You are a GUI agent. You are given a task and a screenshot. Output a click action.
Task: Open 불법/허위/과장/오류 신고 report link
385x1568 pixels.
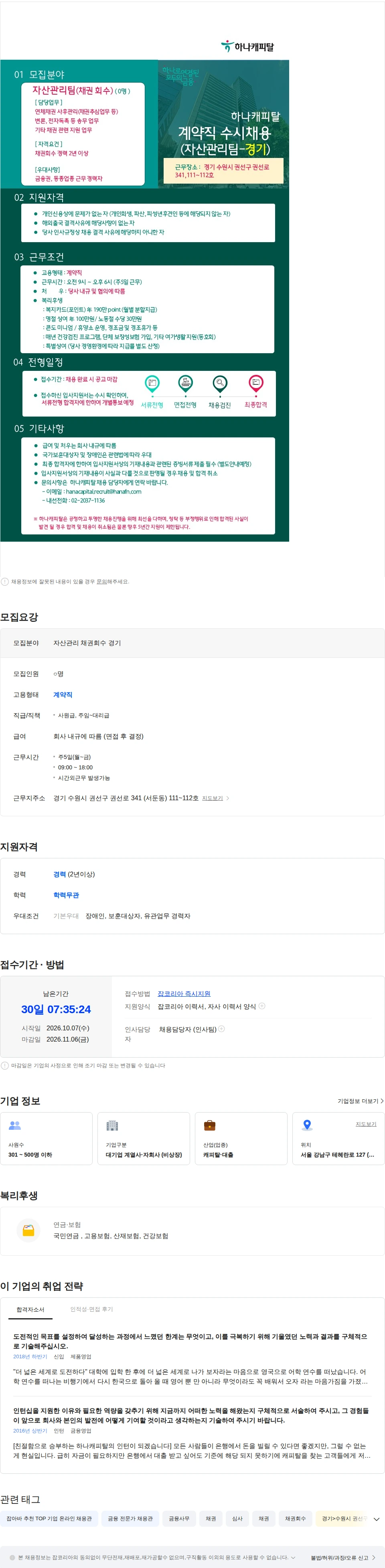coord(343,1558)
